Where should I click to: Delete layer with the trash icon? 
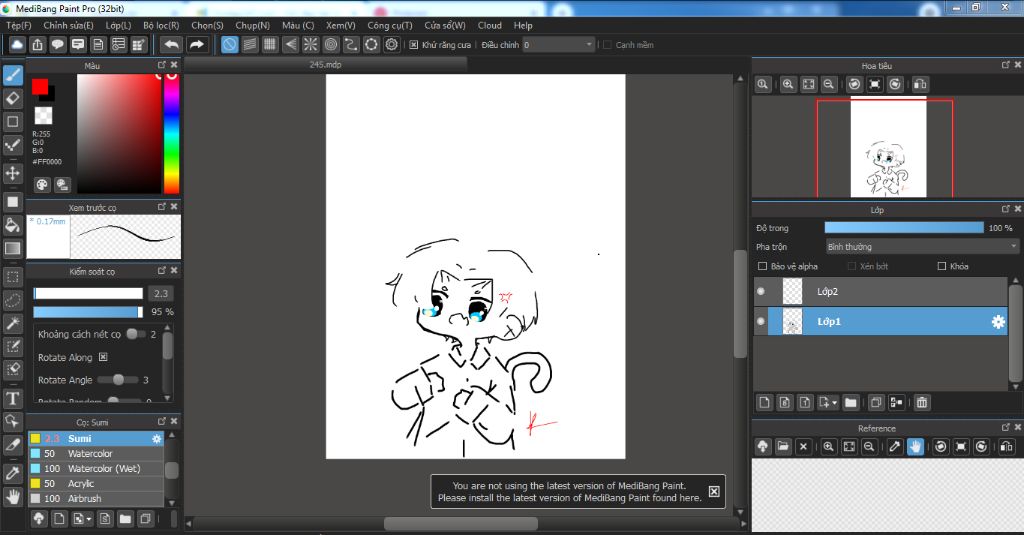921,402
